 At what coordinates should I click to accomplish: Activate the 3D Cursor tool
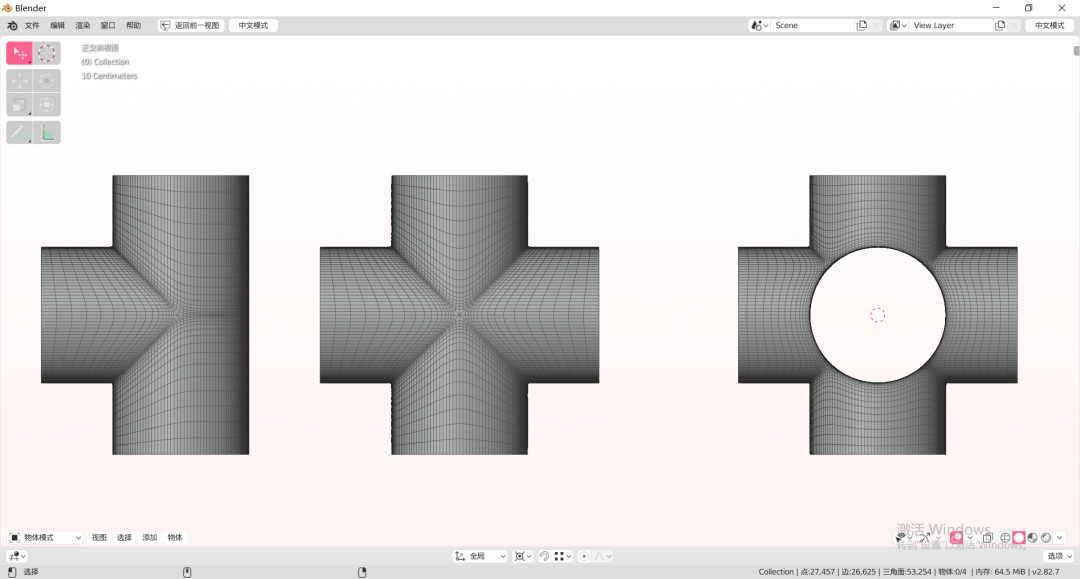tap(47, 53)
